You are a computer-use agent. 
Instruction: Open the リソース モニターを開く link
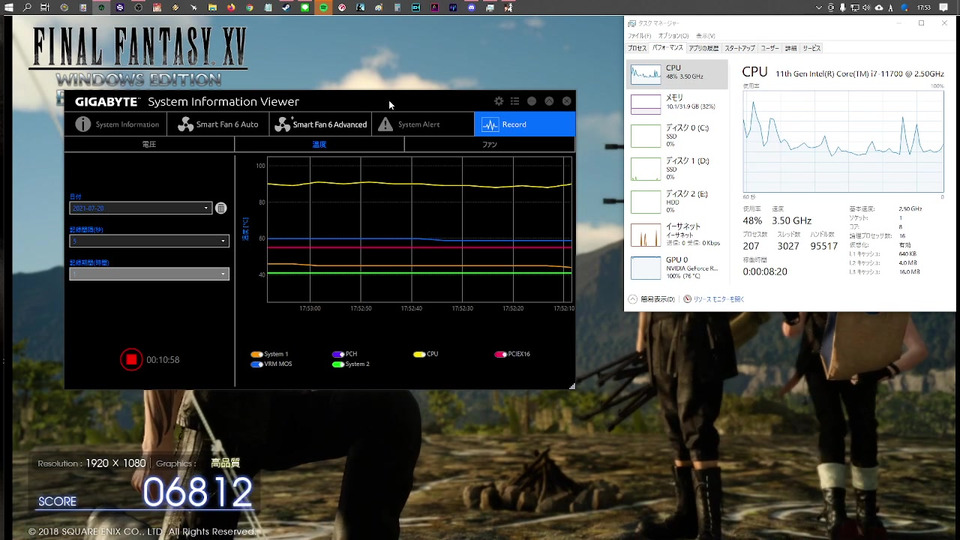pos(718,299)
